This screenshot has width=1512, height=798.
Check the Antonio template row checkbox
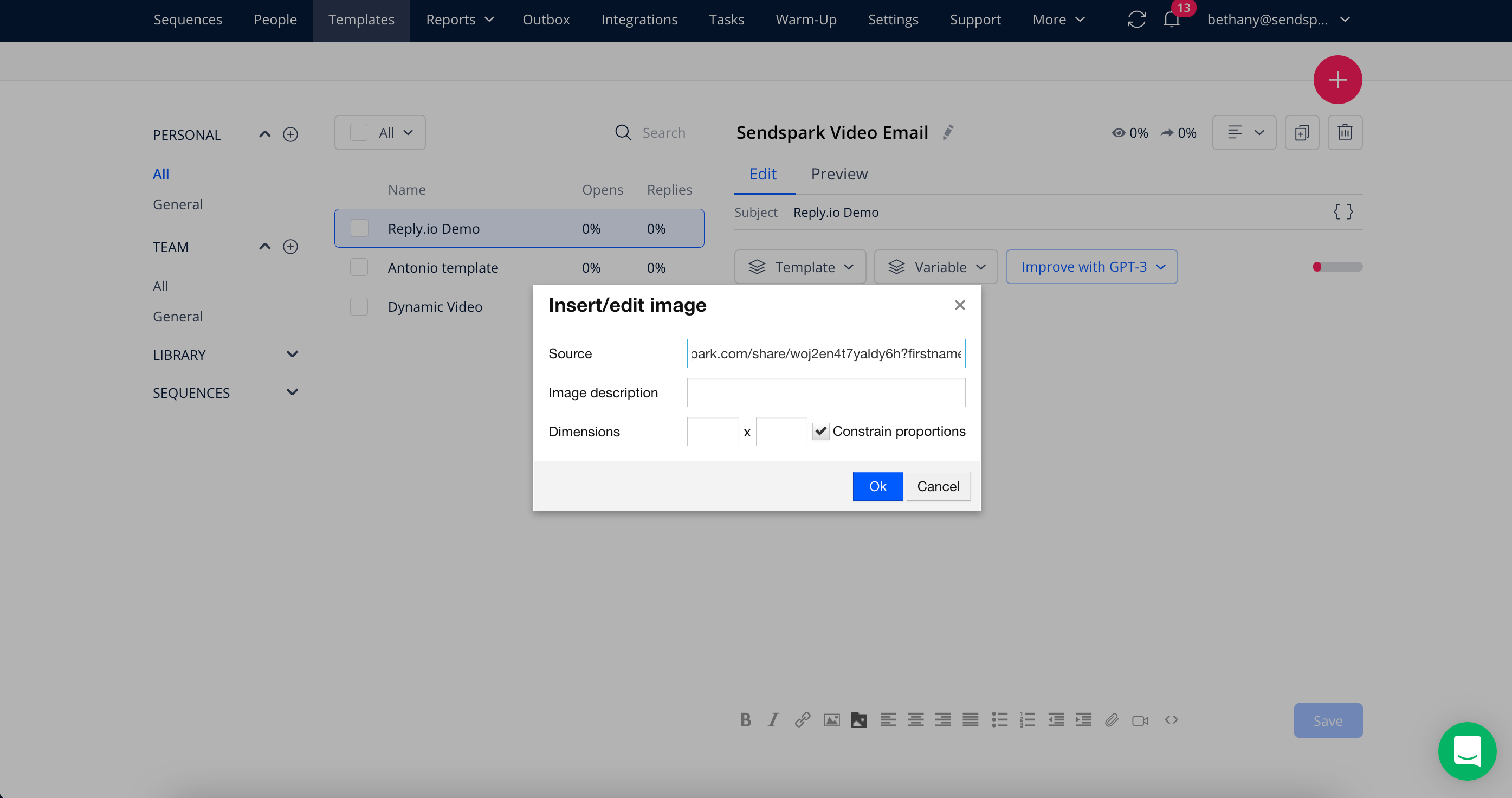point(359,267)
